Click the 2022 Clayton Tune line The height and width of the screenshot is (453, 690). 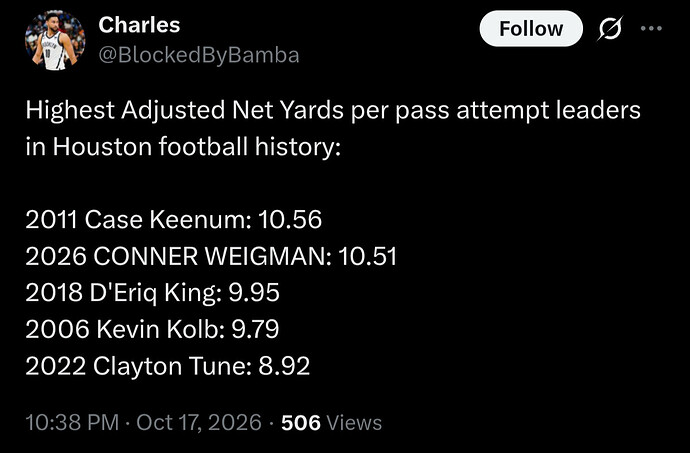[x=168, y=366]
